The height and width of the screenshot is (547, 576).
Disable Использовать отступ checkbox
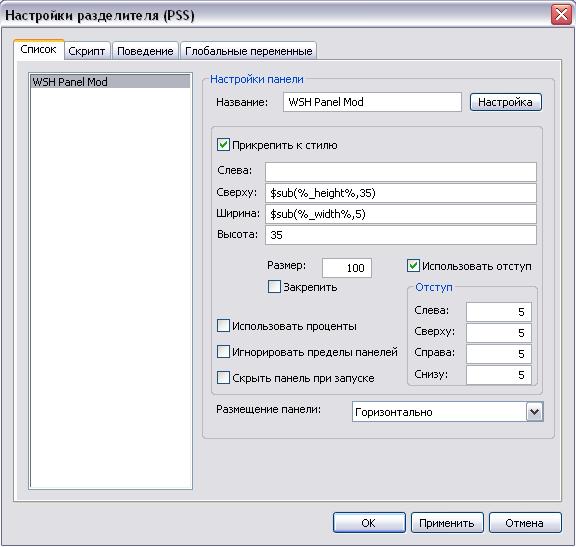(x=413, y=266)
